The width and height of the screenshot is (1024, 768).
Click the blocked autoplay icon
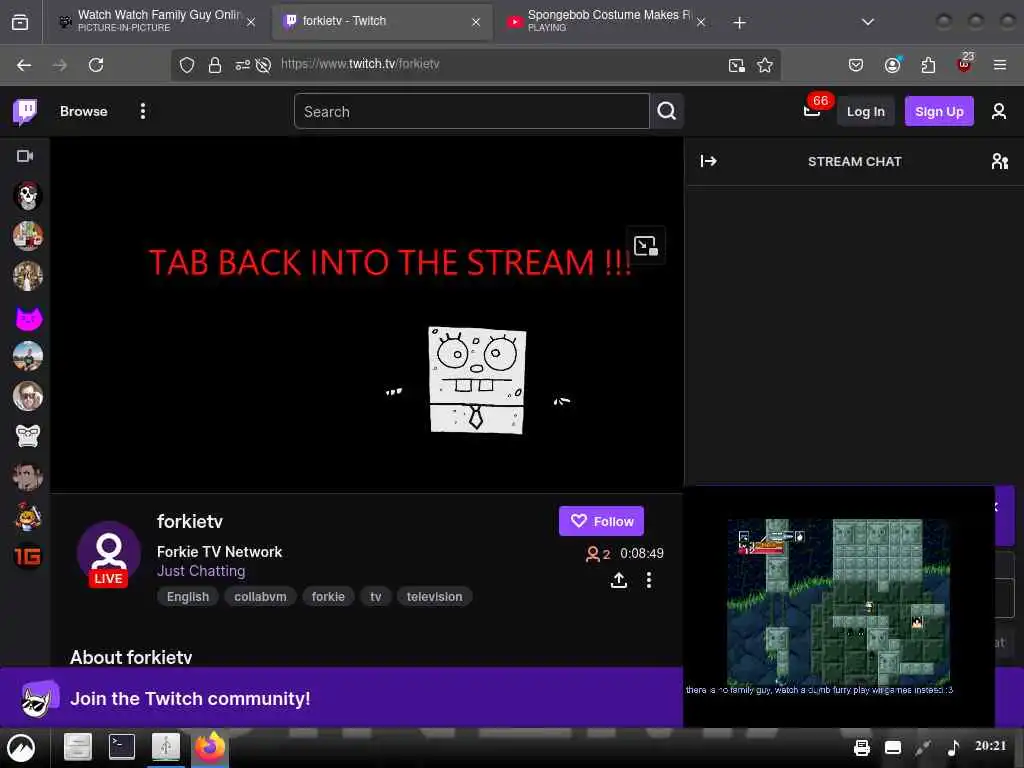263,65
